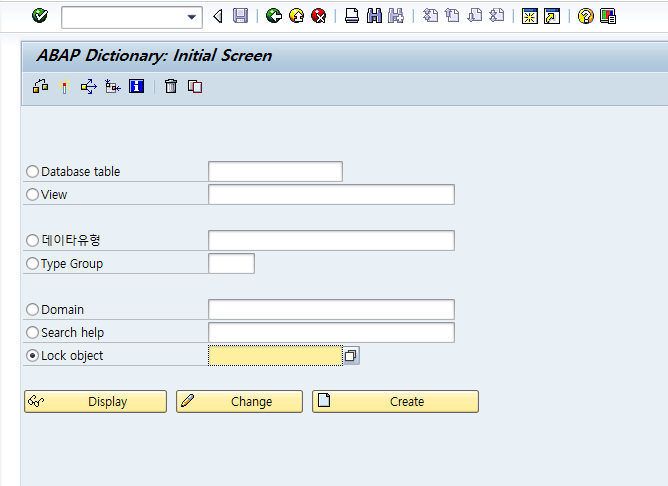
Task: Select the 데이타유형 radio button
Action: click(32, 241)
